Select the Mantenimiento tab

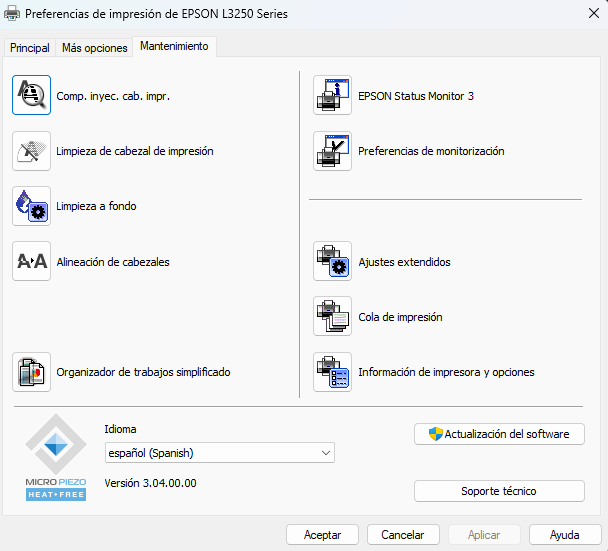tap(174, 47)
